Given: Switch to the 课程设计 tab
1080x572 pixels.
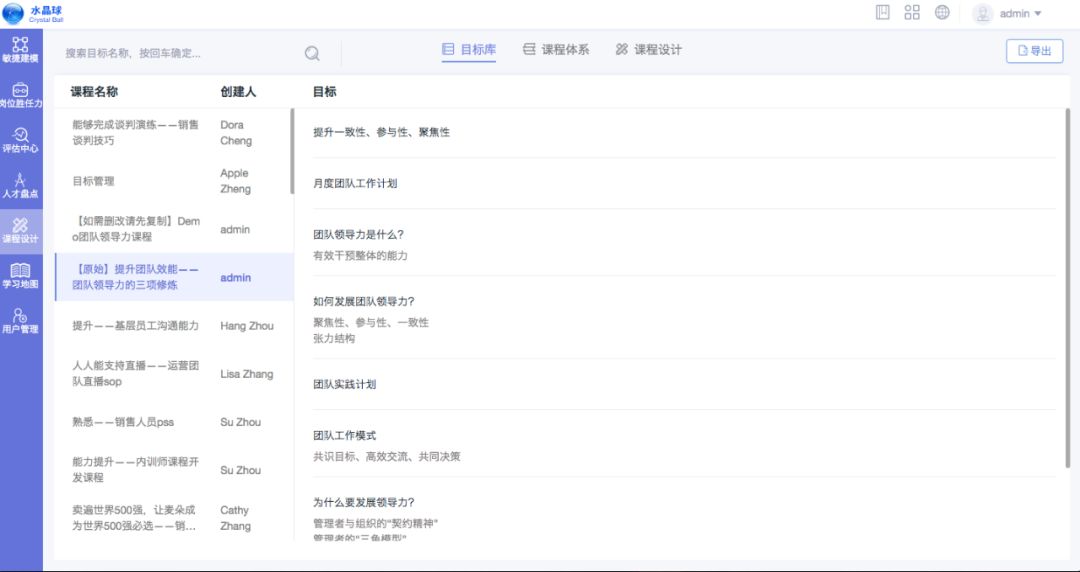Looking at the screenshot, I should (648, 49).
